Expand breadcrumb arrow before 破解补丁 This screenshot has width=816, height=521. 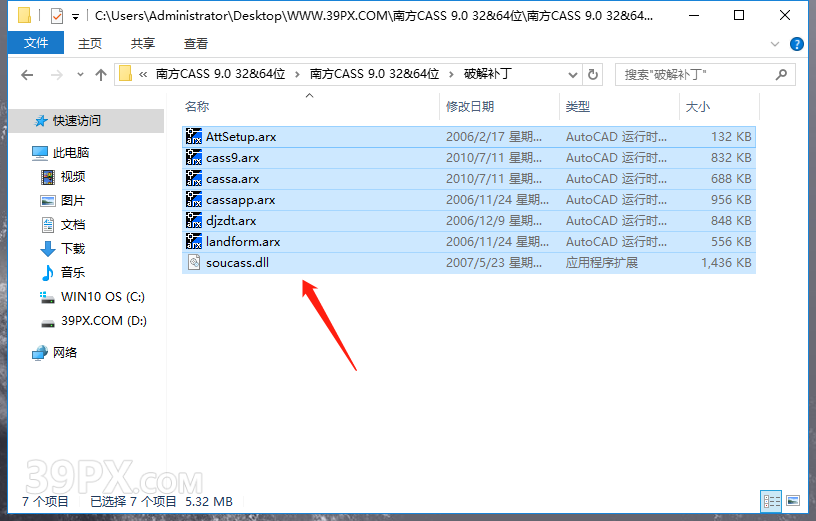pyautogui.click(x=451, y=74)
